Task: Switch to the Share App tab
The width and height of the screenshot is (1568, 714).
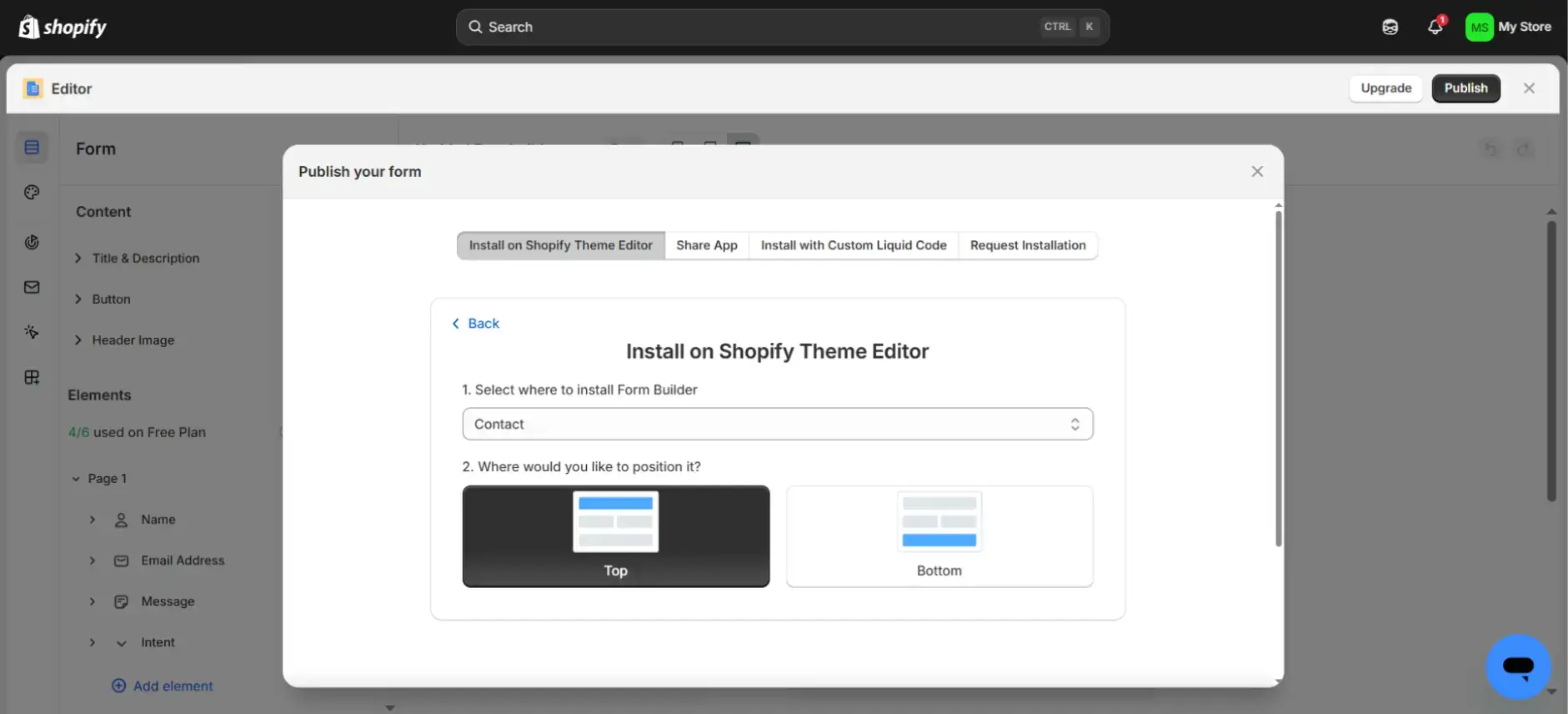Action: (707, 245)
